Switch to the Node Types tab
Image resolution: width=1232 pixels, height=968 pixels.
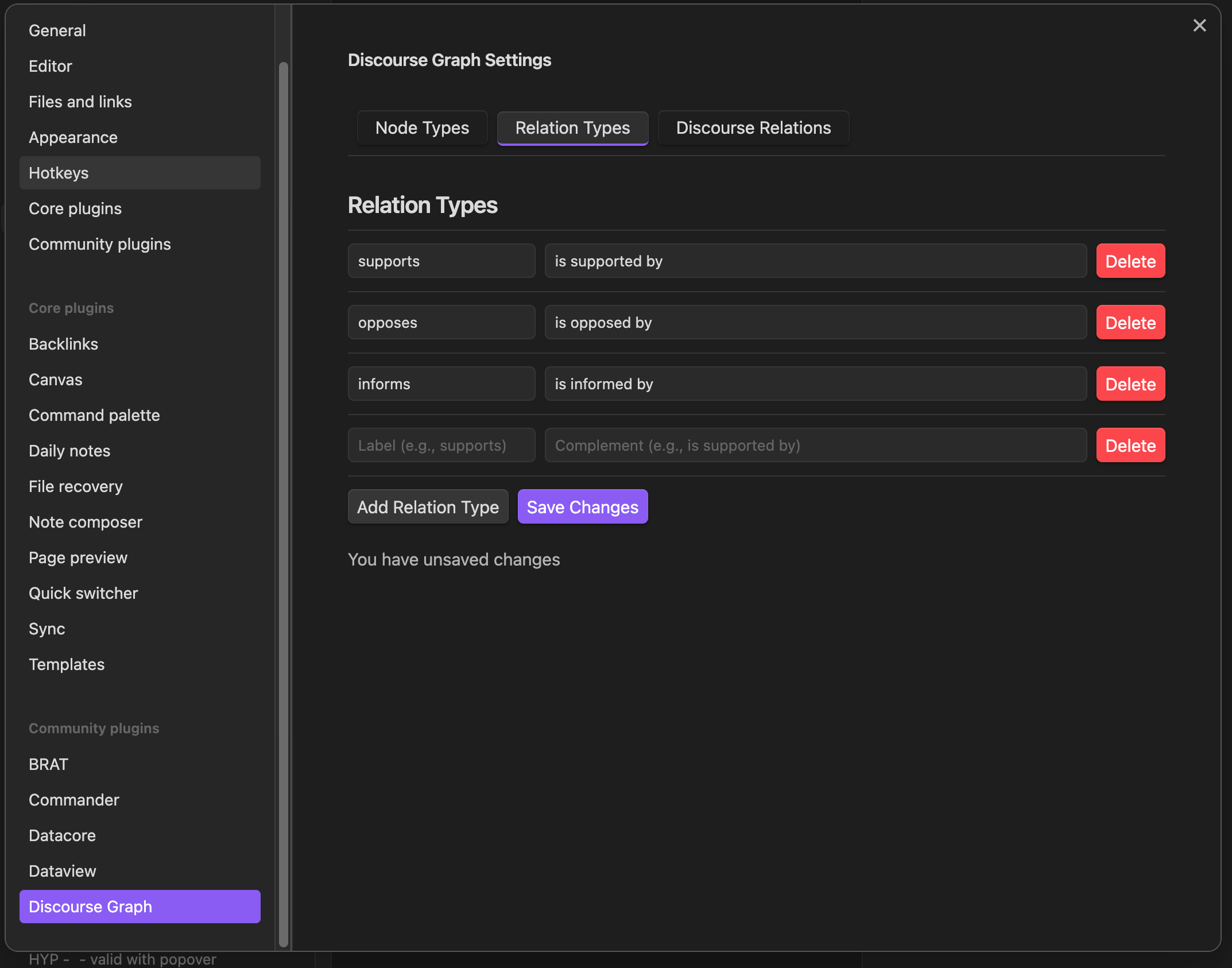(422, 127)
